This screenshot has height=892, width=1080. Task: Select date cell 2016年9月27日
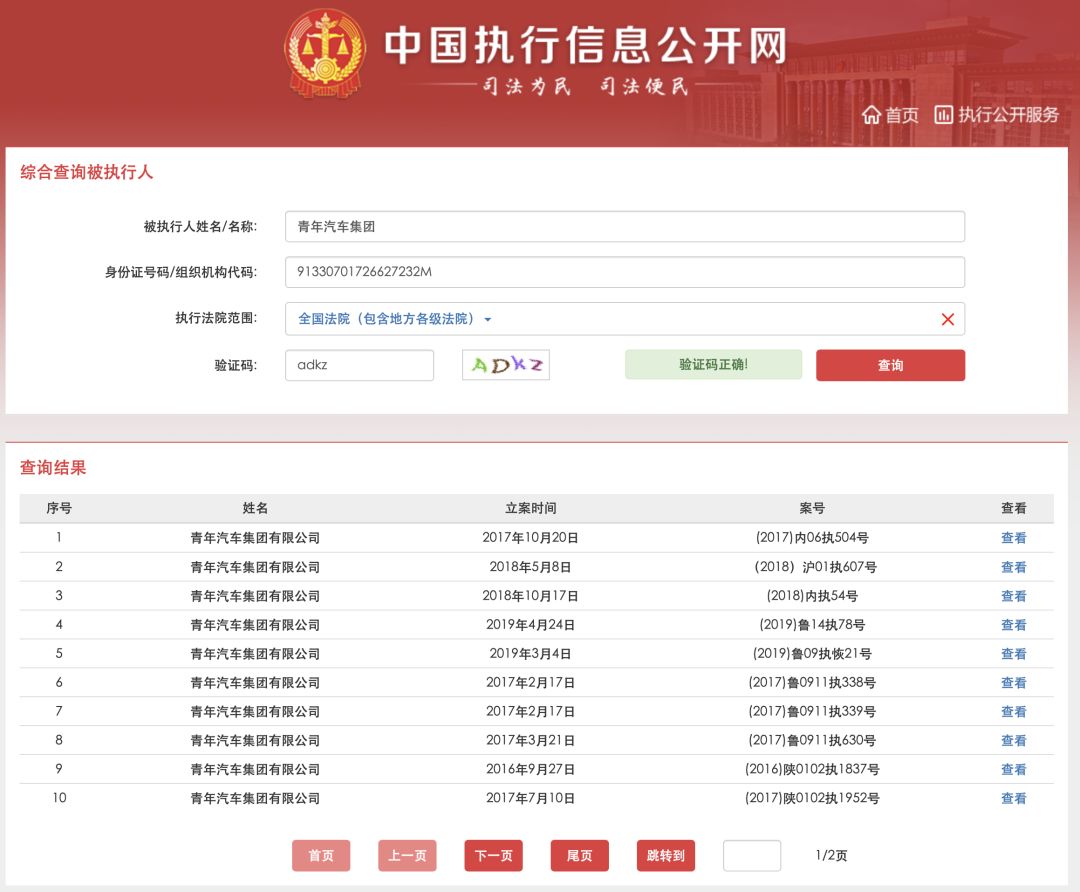pos(530,769)
